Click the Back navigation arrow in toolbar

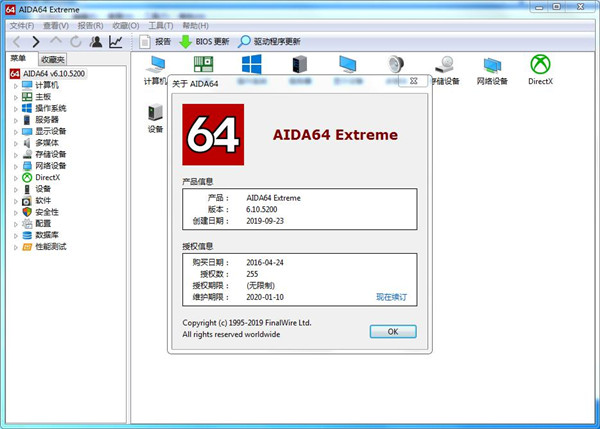[16, 42]
